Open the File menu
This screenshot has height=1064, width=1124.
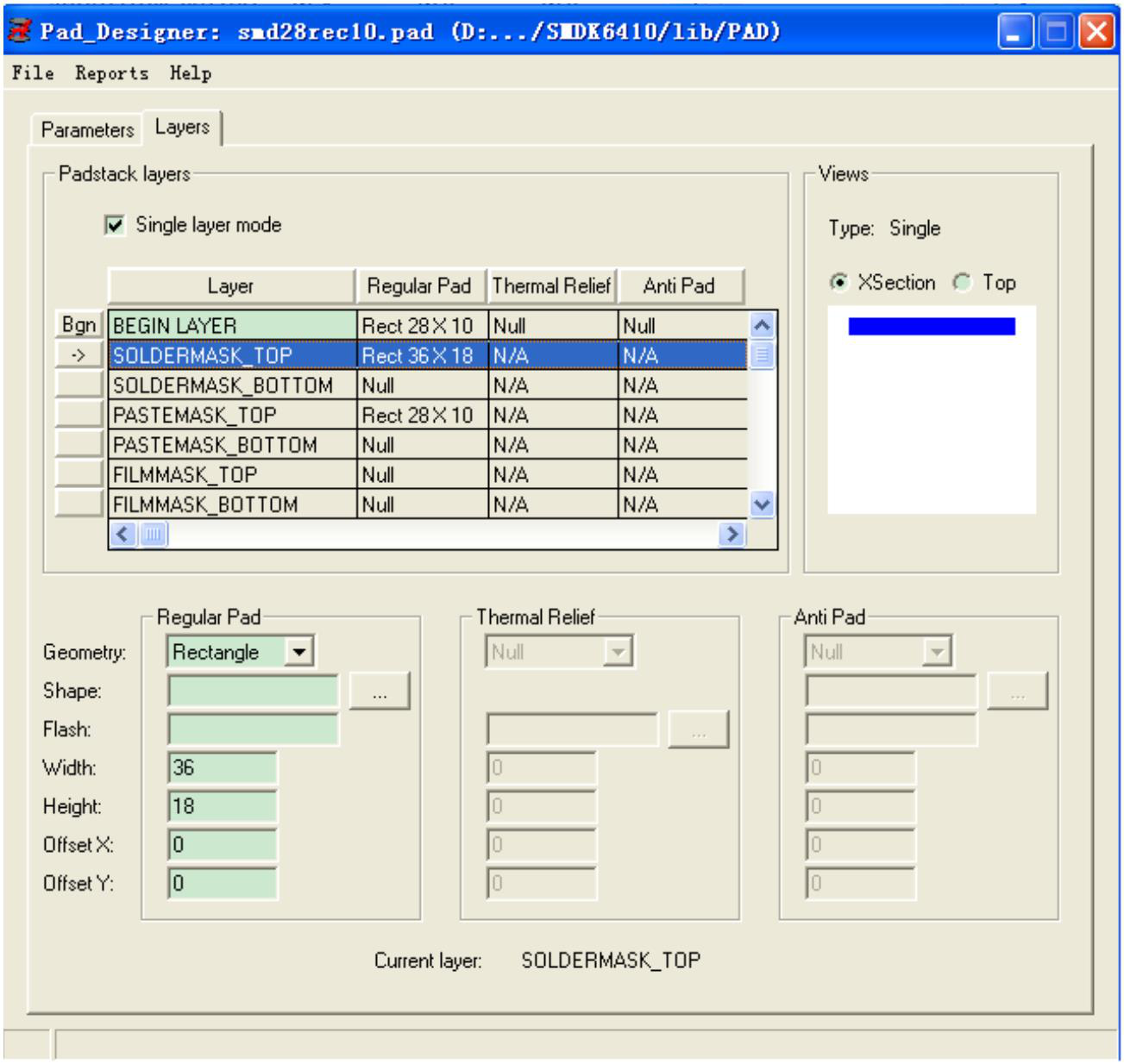click(33, 73)
